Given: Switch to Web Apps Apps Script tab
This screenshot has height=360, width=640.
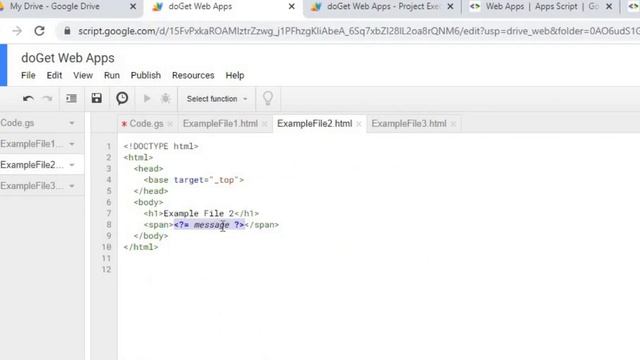Looking at the screenshot, I should click(x=542, y=7).
